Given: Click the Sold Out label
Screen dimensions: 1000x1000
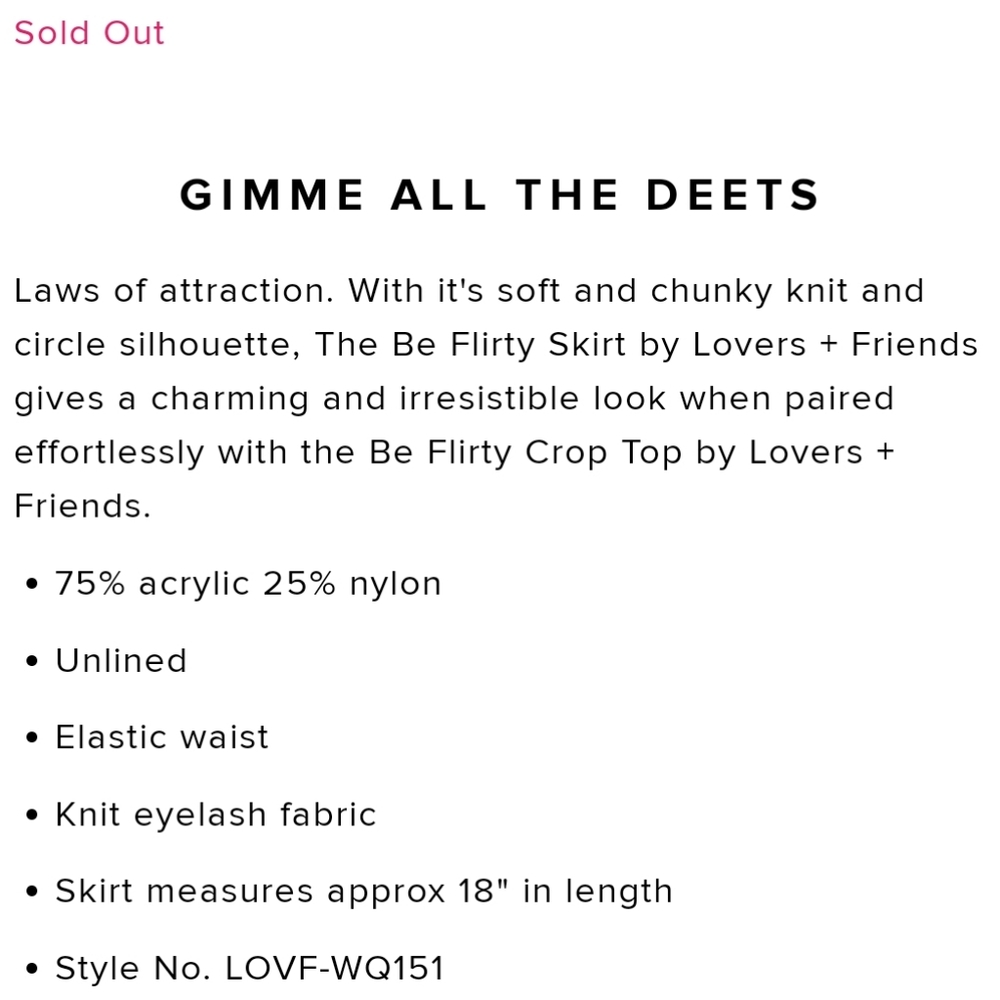Looking at the screenshot, I should pos(89,33).
